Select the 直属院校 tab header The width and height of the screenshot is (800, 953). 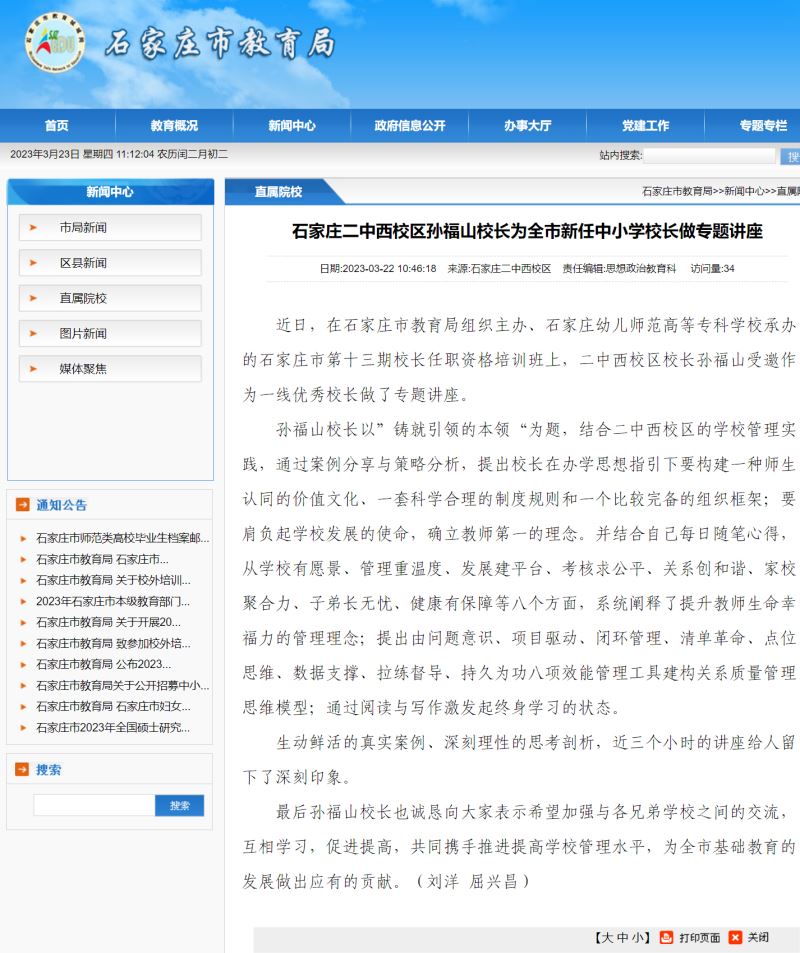(278, 191)
